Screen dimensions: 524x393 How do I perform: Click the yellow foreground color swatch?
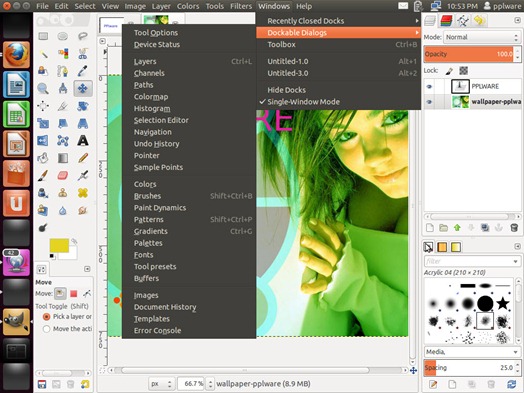pos(59,246)
